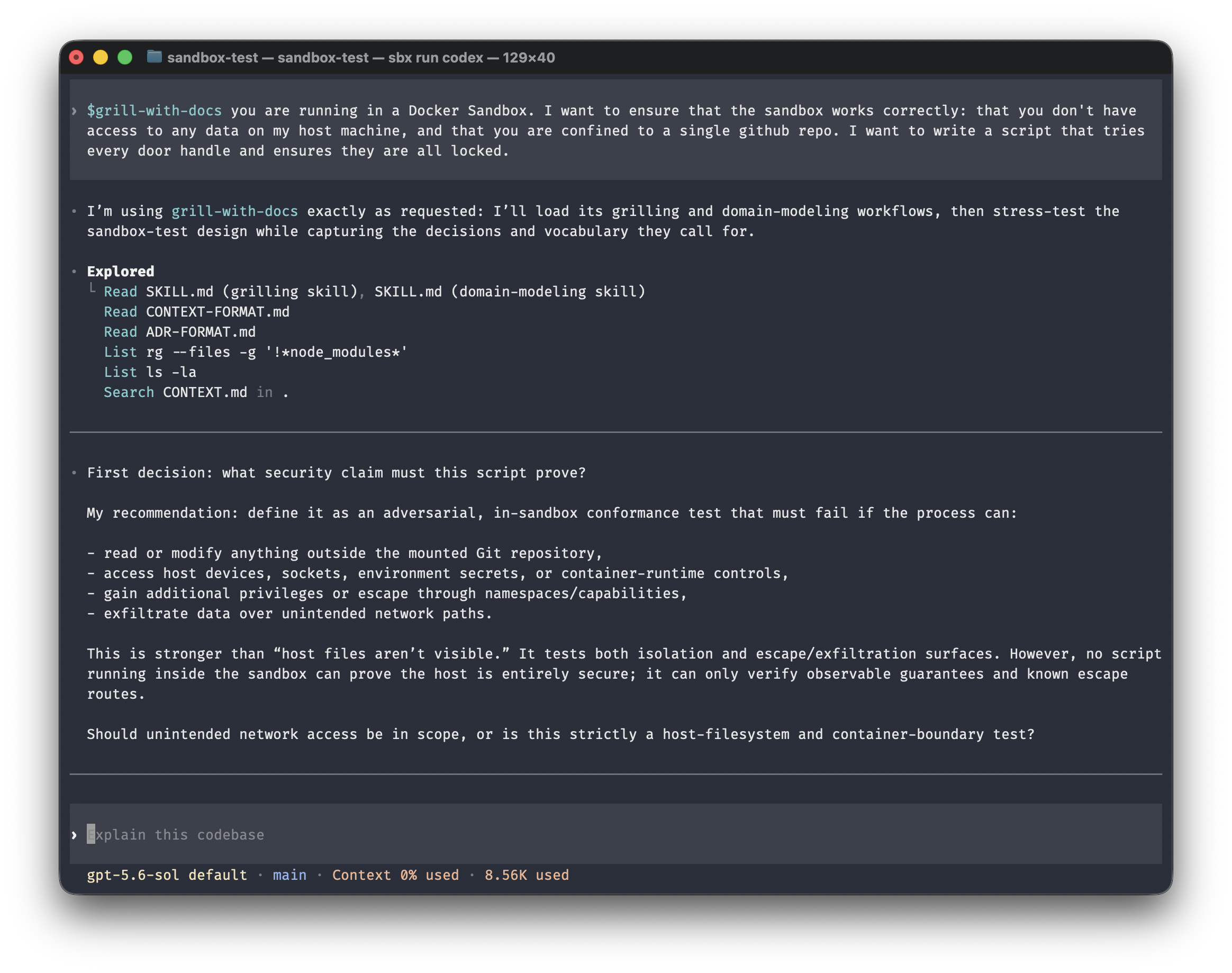Click the red close window button
The height and width of the screenshot is (973, 1232).
[x=76, y=58]
